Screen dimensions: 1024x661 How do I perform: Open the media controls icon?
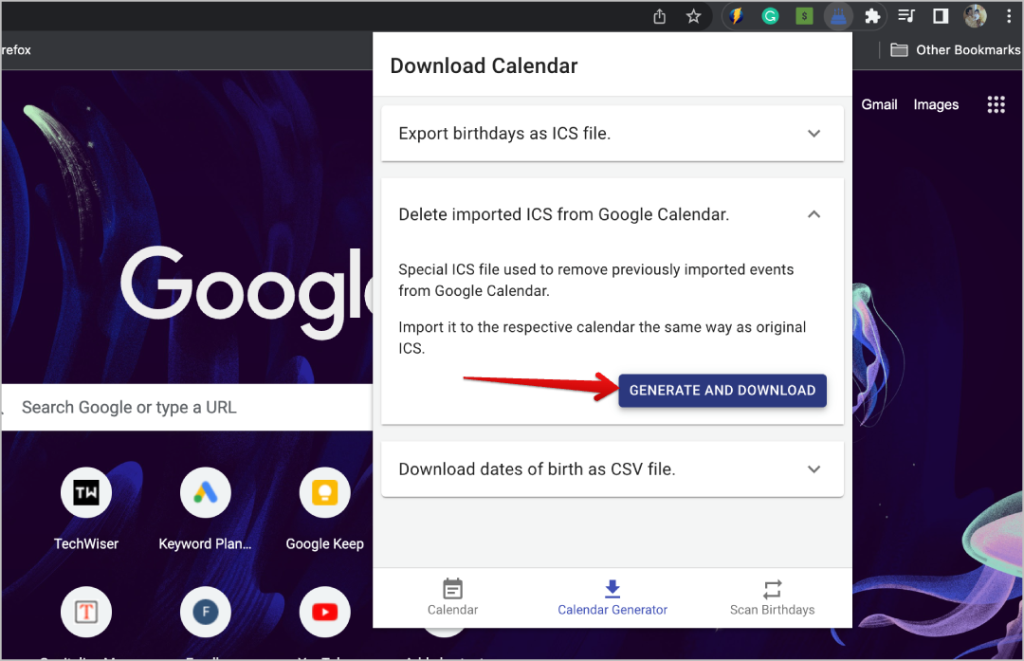(x=906, y=16)
